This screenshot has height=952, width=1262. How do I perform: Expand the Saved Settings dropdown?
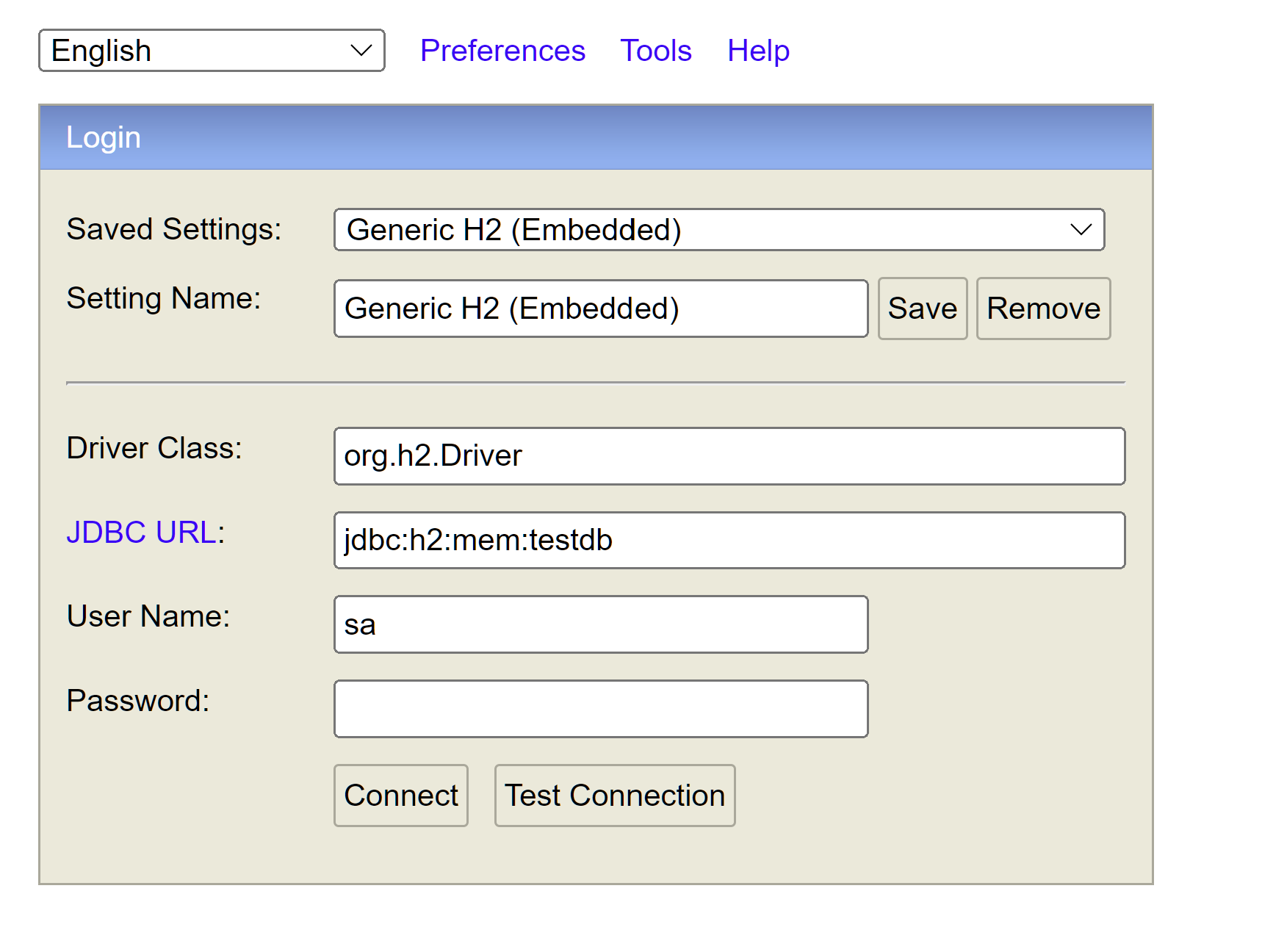coord(718,230)
